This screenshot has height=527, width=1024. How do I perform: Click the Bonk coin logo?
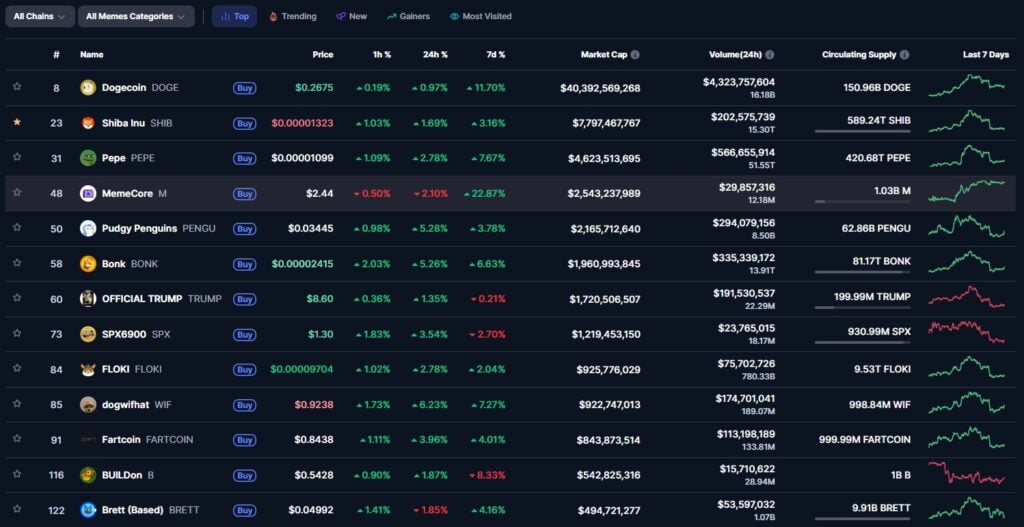88,264
